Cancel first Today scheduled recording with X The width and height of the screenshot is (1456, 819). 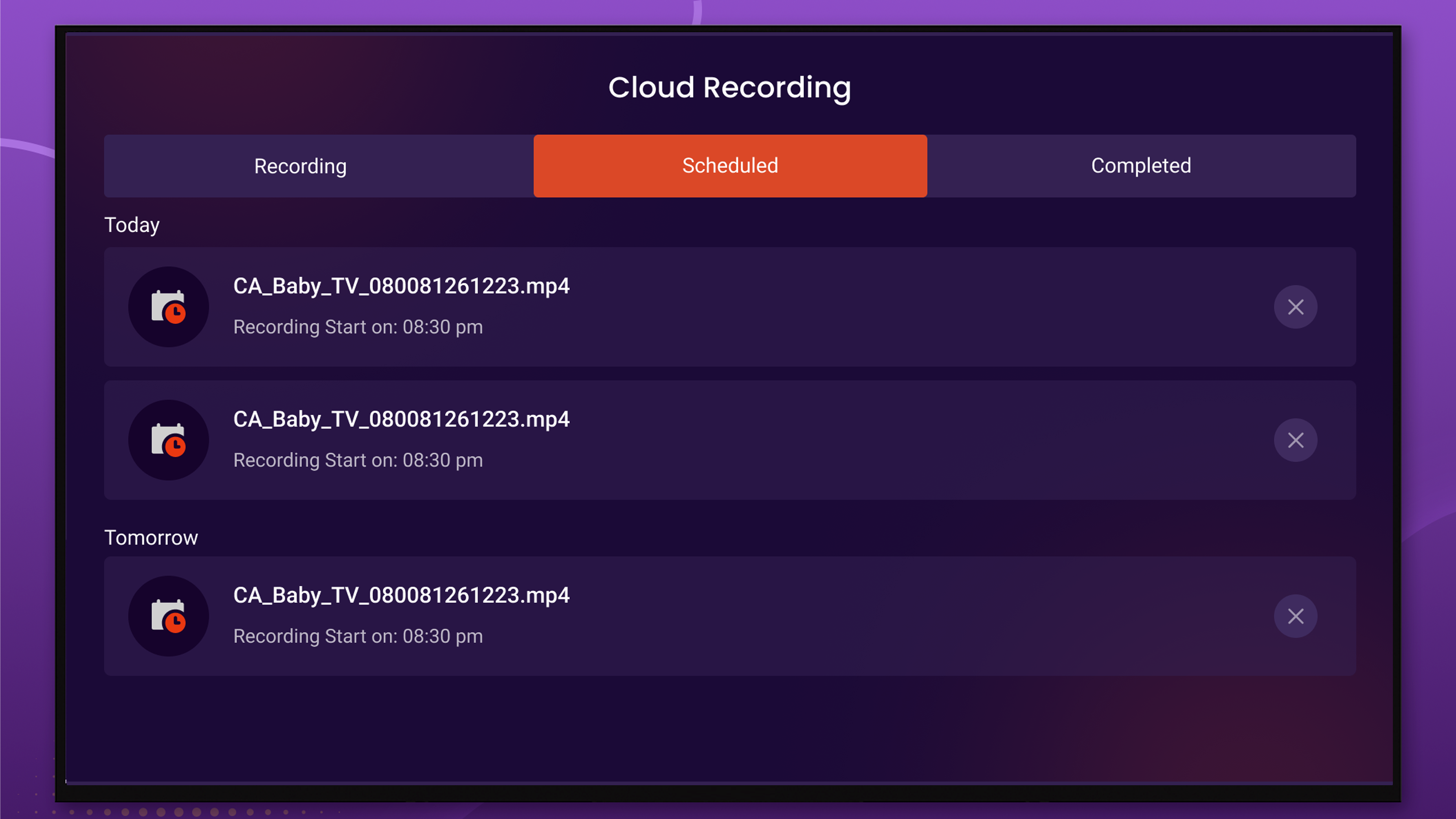coord(1295,307)
